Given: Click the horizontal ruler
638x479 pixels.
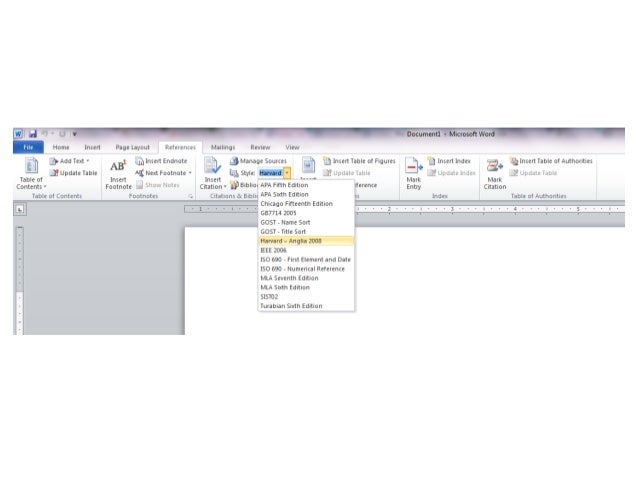Looking at the screenshot, I should click(404, 209).
